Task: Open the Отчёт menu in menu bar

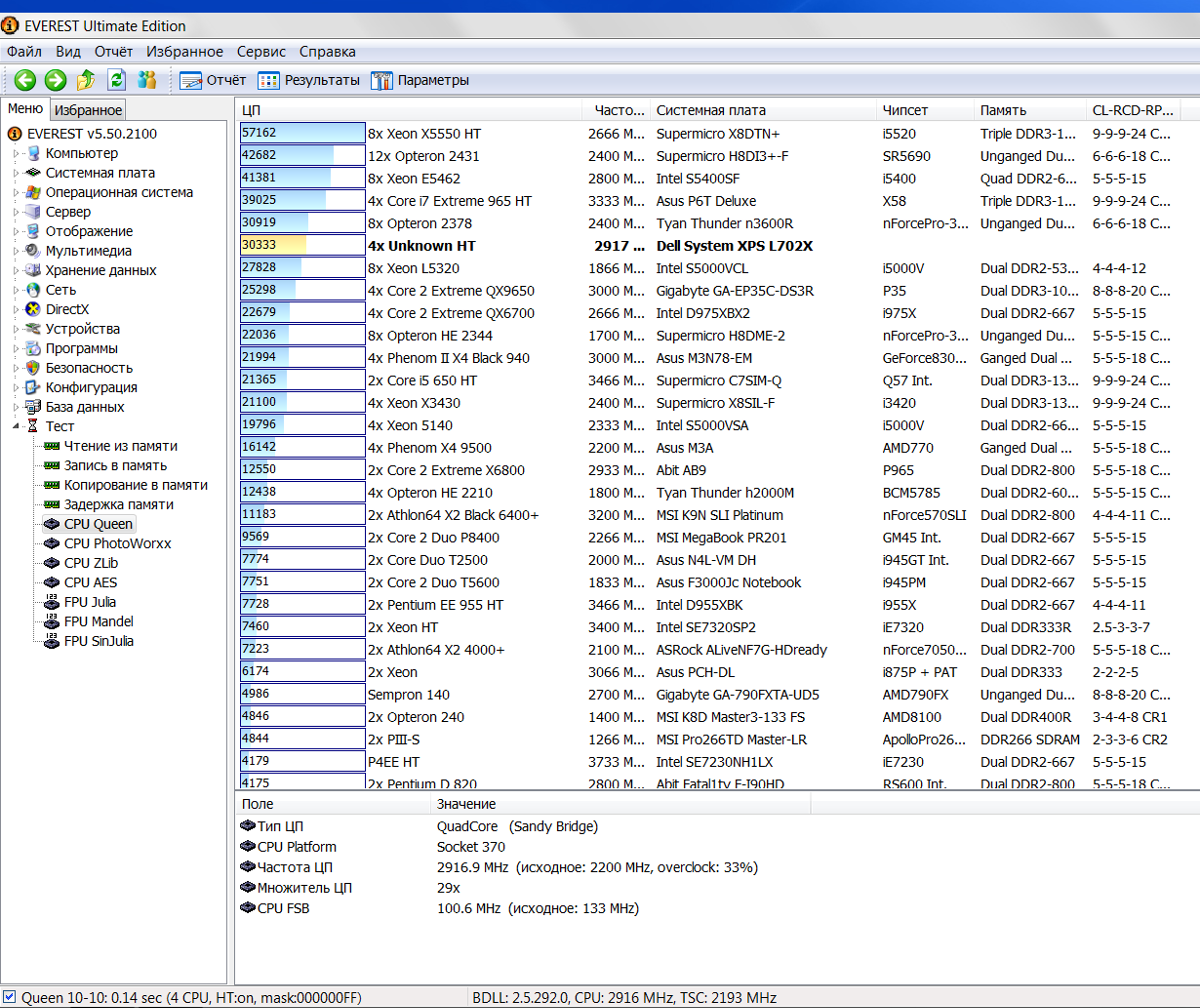Action: point(114,51)
